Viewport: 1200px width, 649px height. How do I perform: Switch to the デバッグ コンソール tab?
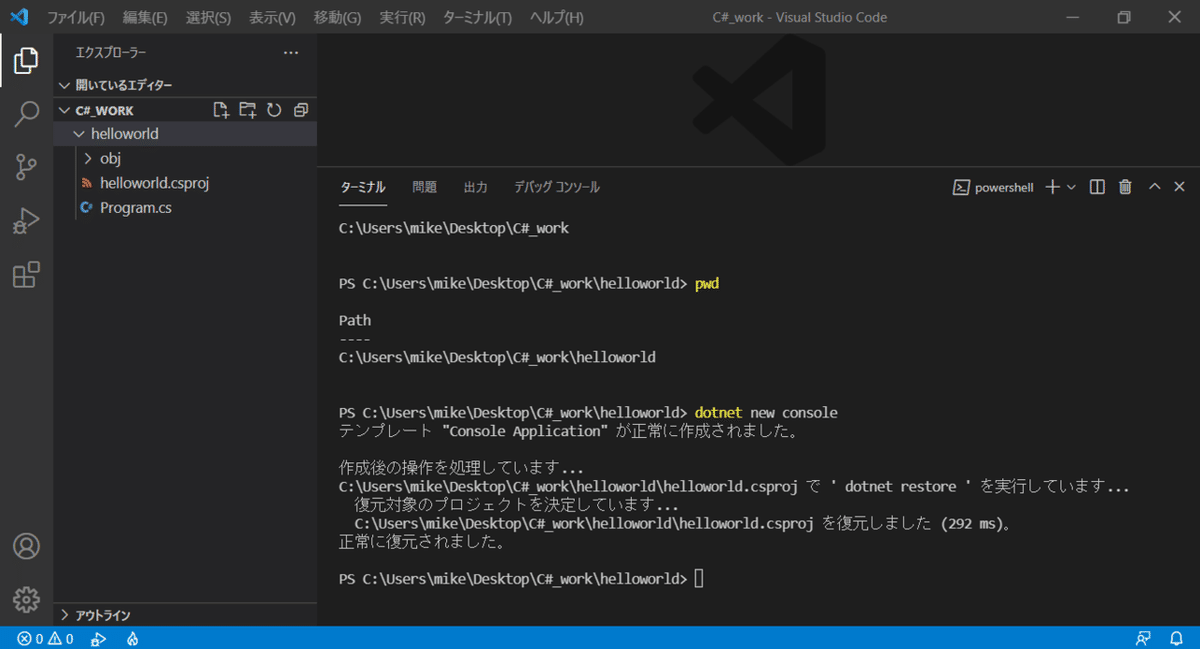tap(557, 187)
